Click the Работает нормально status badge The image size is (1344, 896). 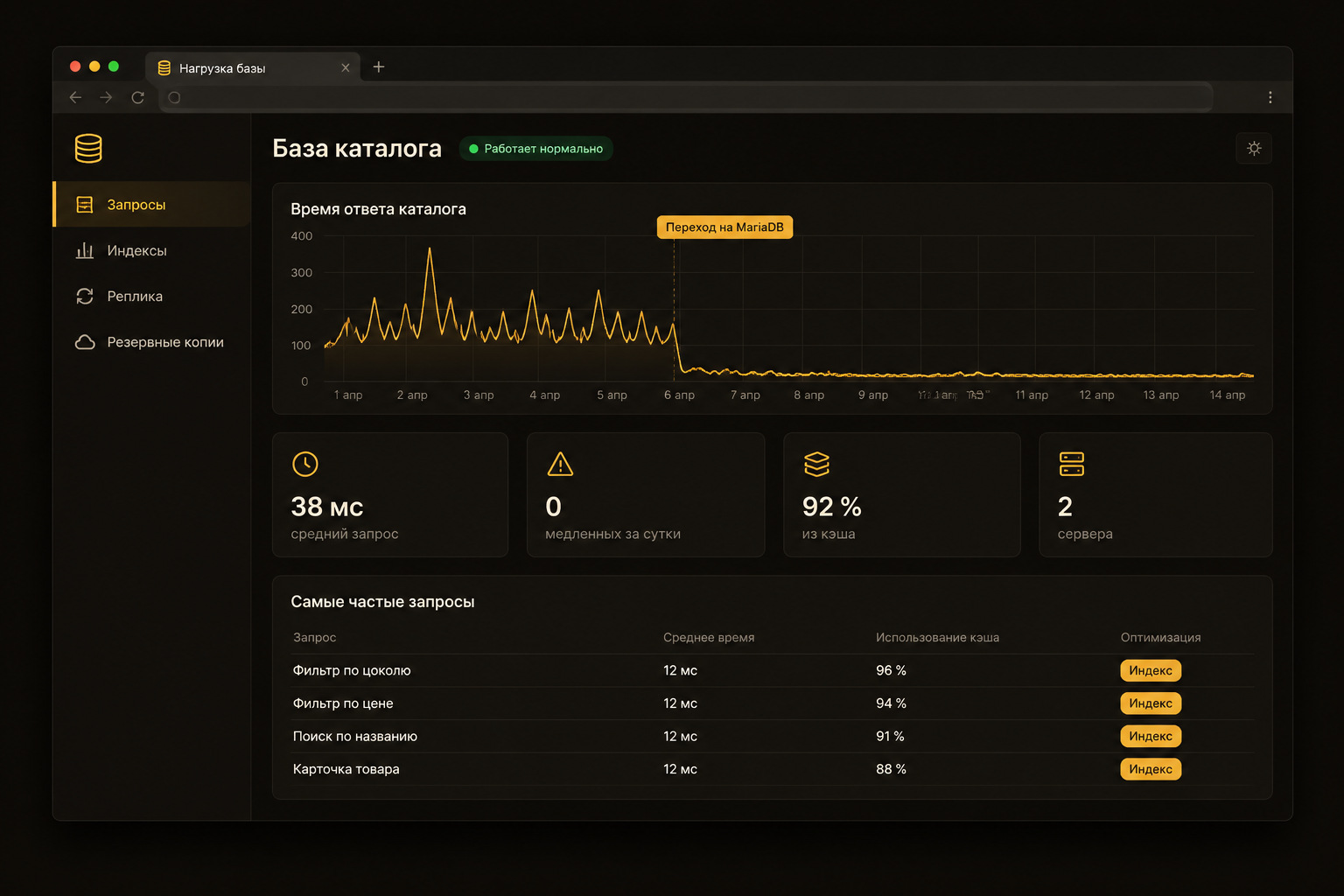point(535,149)
